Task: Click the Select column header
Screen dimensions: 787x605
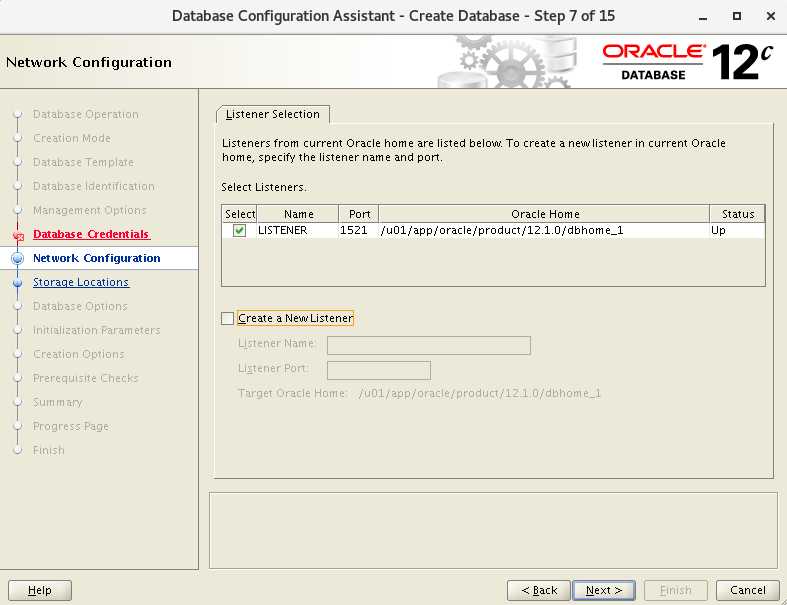Action: [x=240, y=214]
